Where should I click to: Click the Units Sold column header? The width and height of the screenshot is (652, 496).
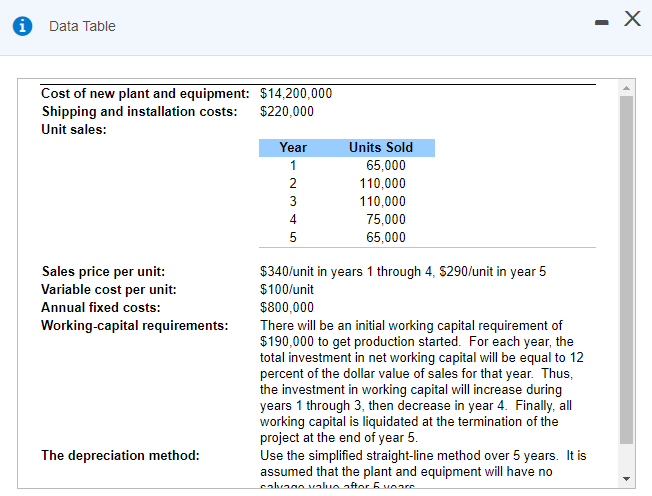coord(380,148)
